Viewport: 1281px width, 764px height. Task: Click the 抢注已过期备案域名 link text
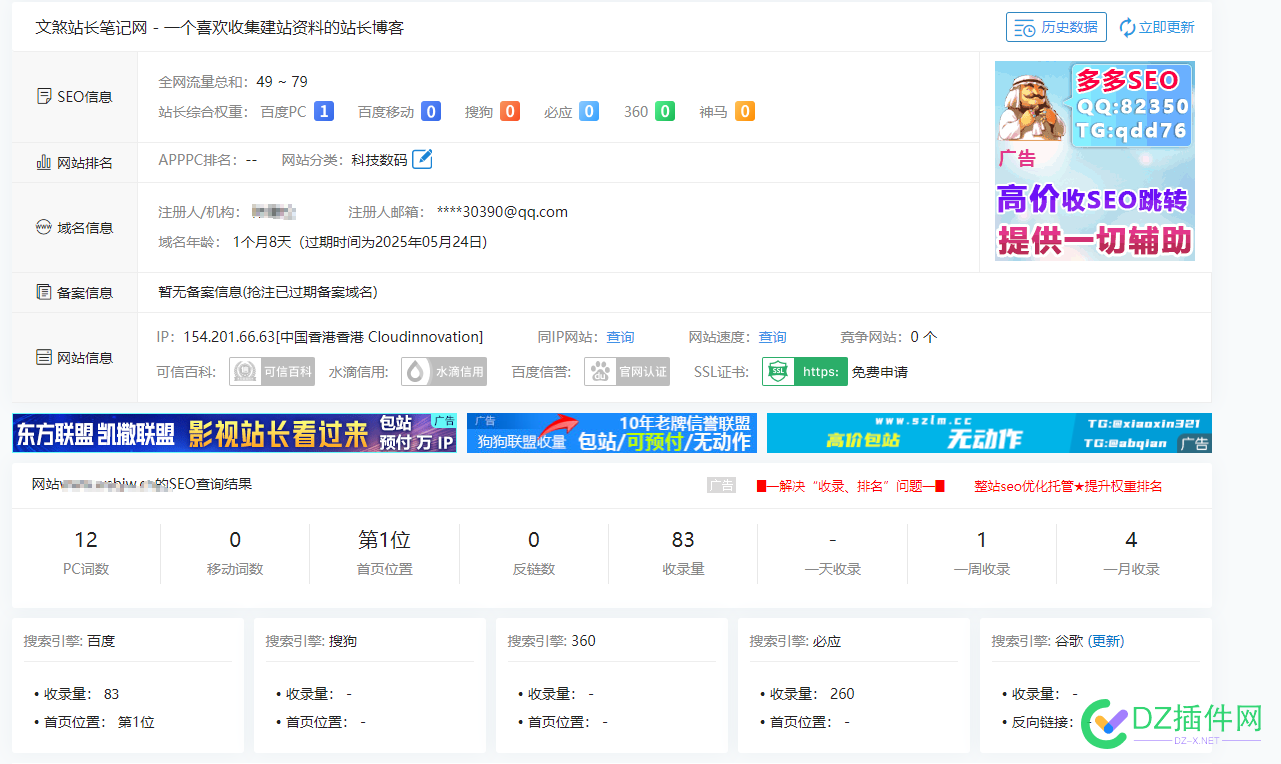pyautogui.click(x=310, y=292)
